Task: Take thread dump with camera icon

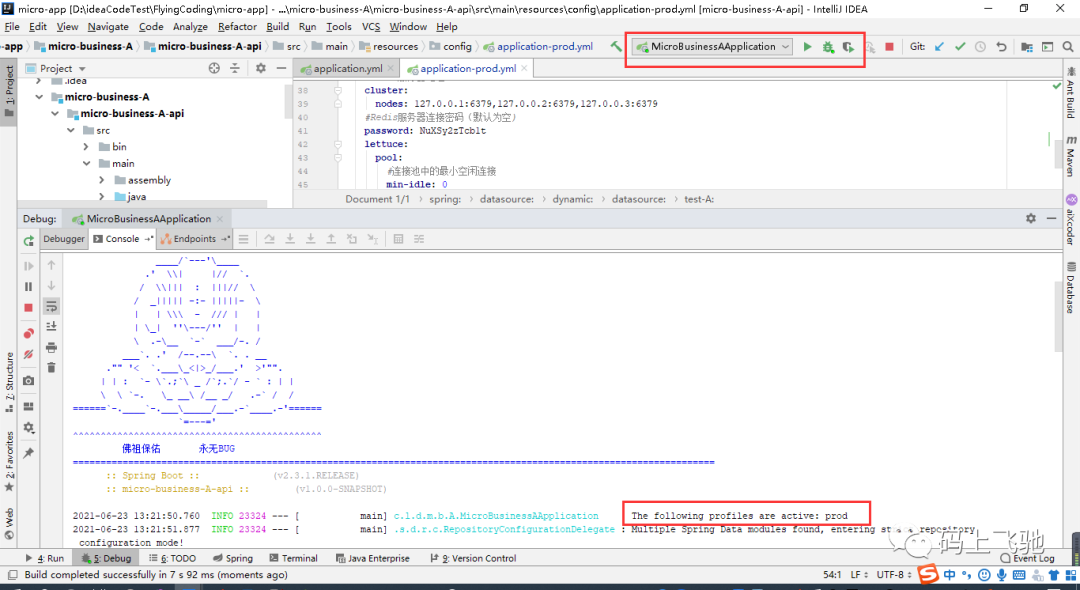Action: [29, 380]
